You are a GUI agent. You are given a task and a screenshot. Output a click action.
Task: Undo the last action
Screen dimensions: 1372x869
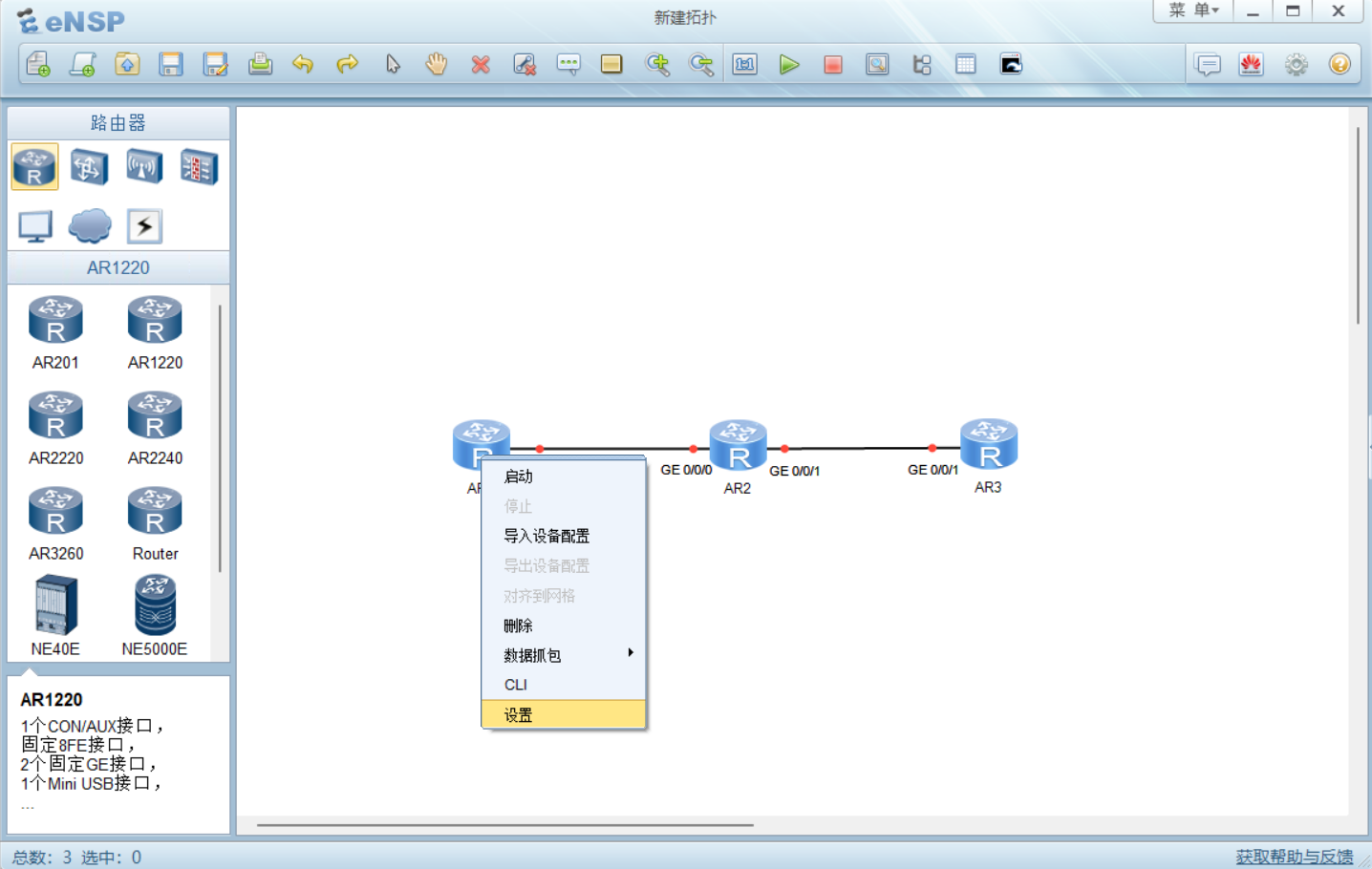coord(303,64)
